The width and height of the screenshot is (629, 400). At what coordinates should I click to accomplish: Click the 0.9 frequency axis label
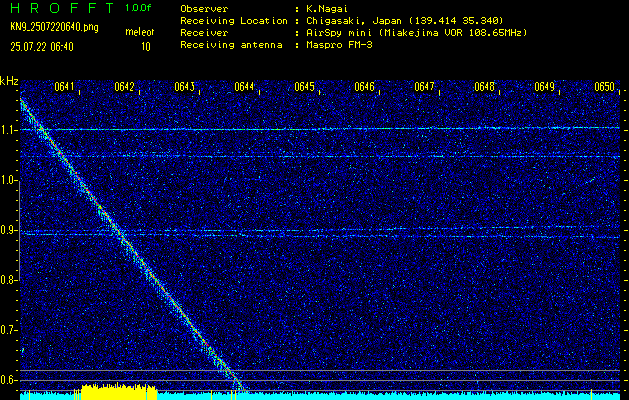(x=7, y=230)
